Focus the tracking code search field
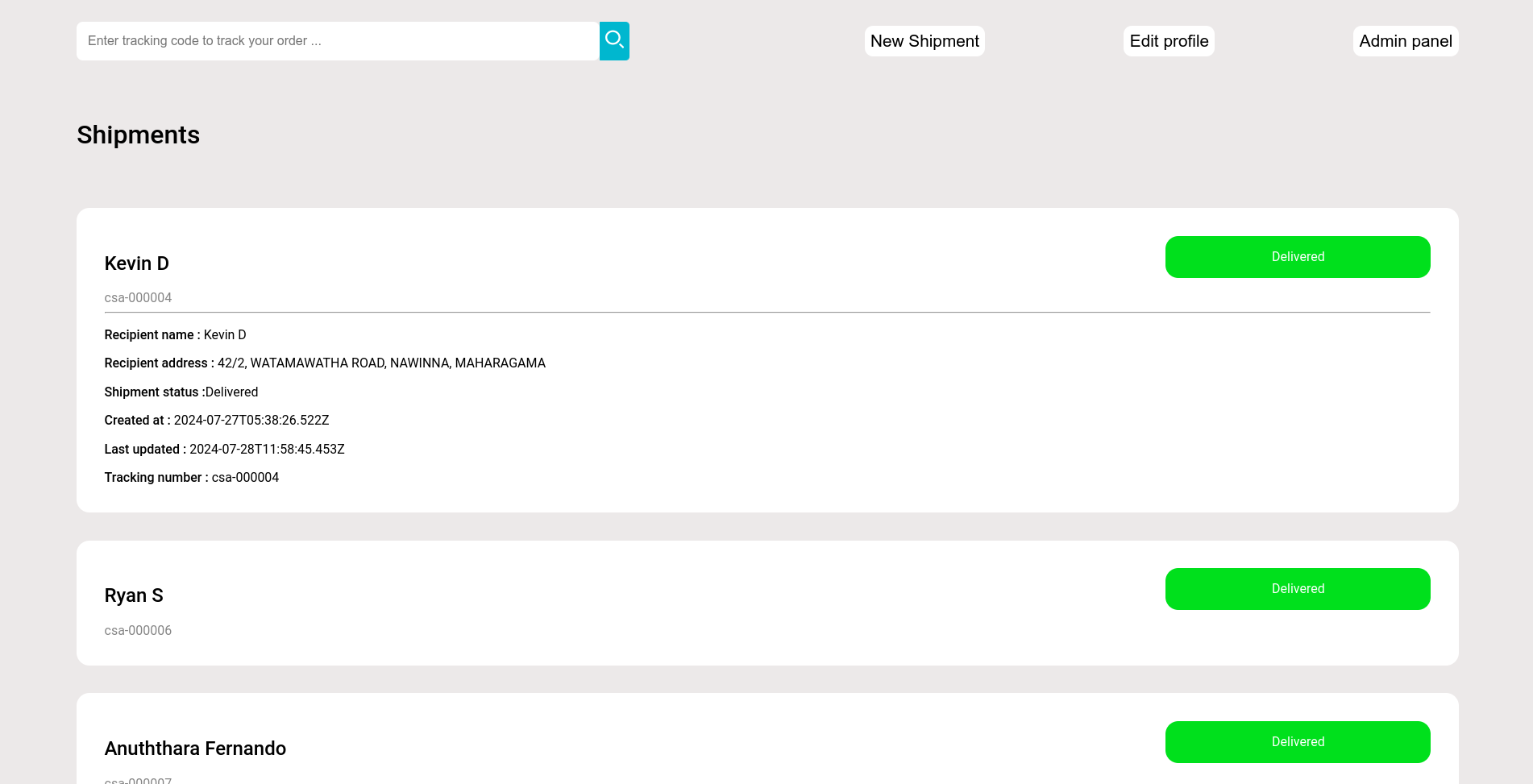Screen dimensions: 1533x784 [x=337, y=40]
